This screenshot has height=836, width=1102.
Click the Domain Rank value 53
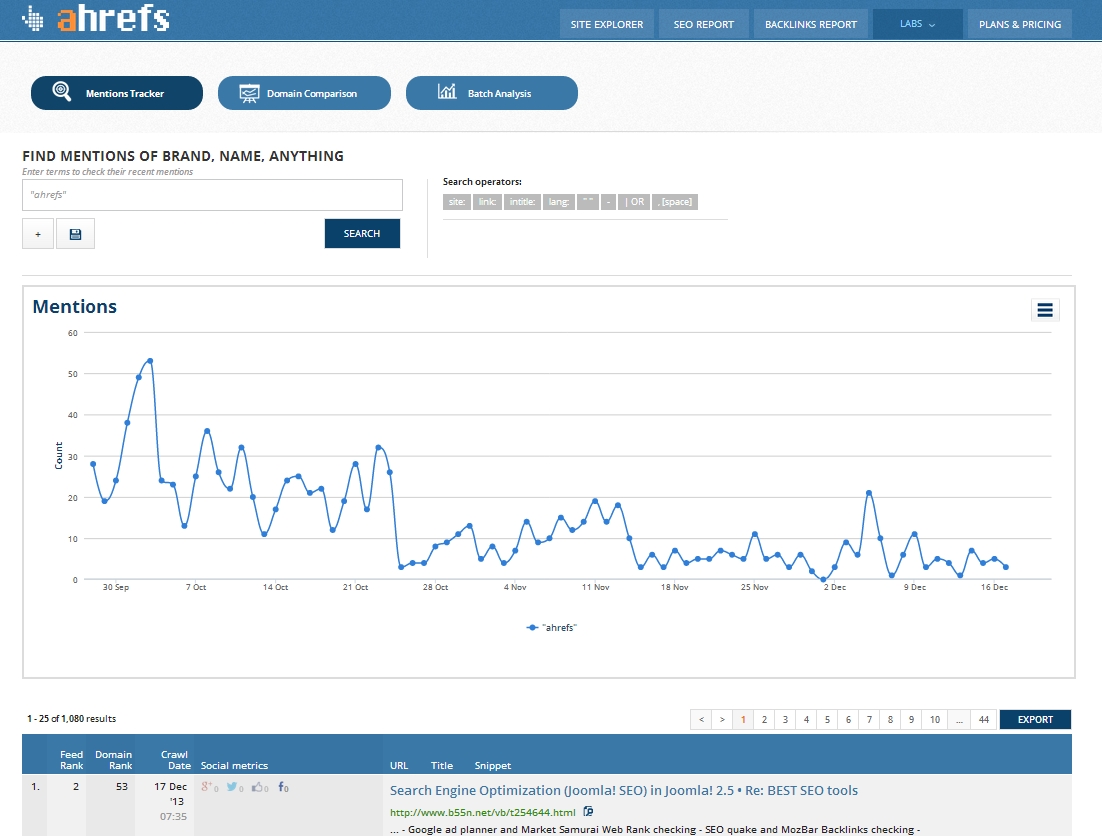(x=122, y=787)
